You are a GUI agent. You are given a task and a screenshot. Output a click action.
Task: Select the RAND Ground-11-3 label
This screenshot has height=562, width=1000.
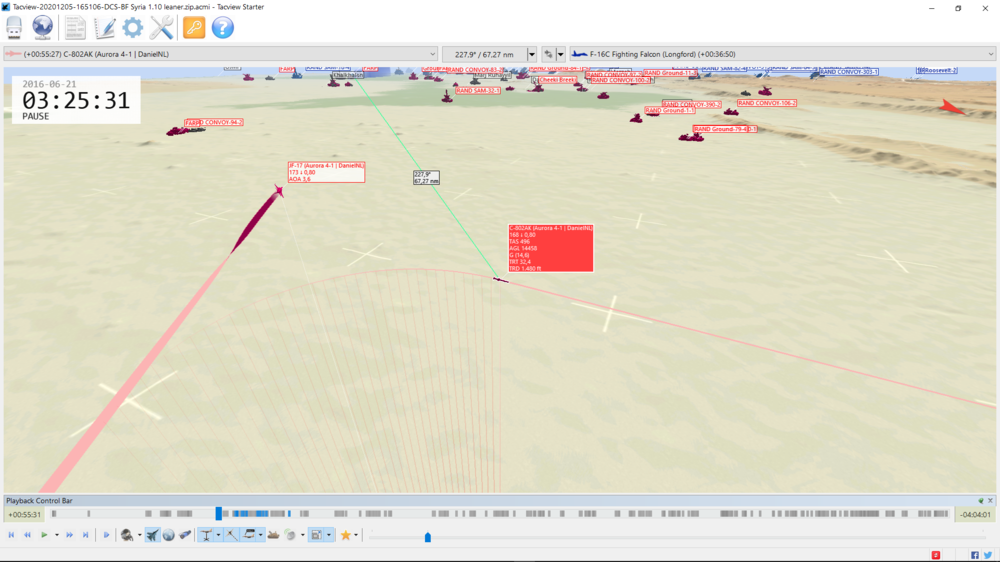(670, 73)
